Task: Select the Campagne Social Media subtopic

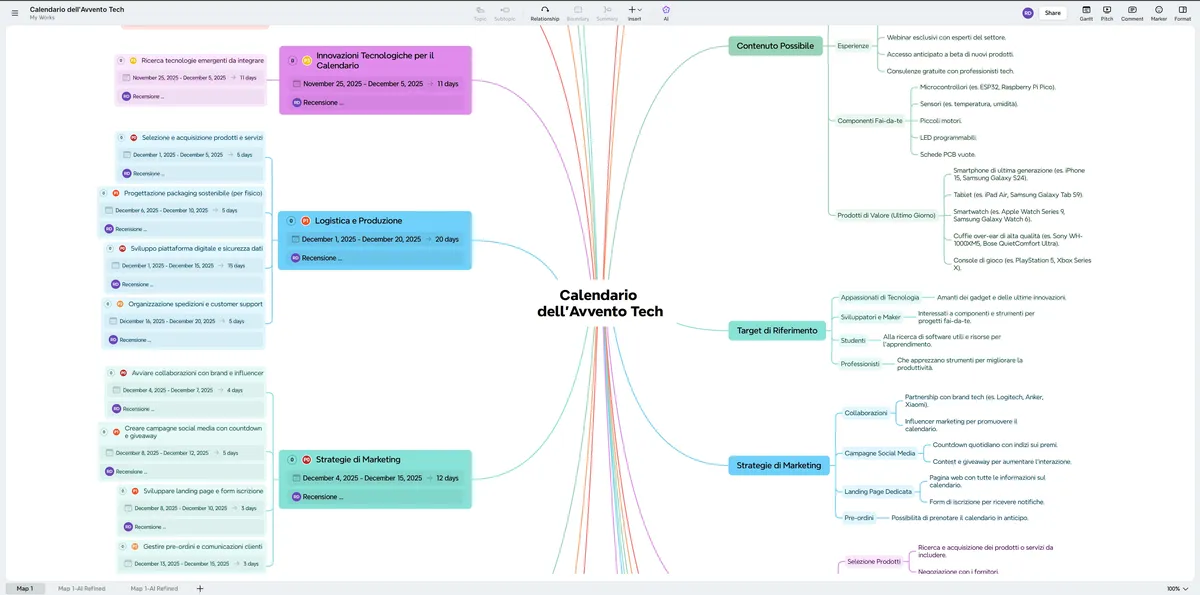Action: 880,453
